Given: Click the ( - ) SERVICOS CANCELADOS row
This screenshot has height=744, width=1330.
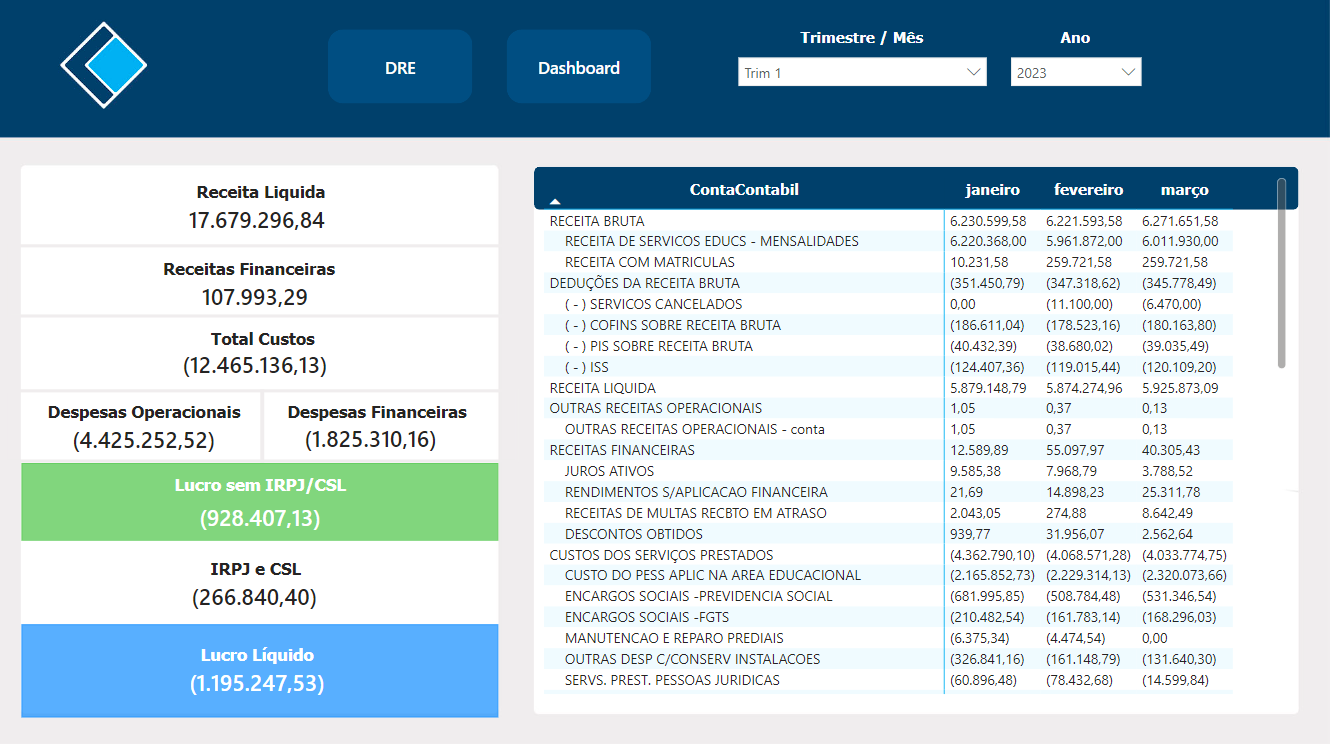Looking at the screenshot, I should tap(888, 304).
